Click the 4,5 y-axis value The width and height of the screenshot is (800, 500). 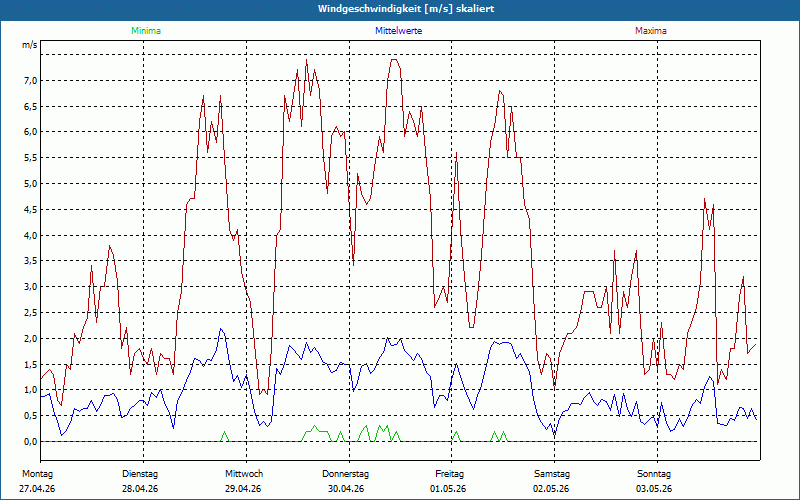[30, 210]
